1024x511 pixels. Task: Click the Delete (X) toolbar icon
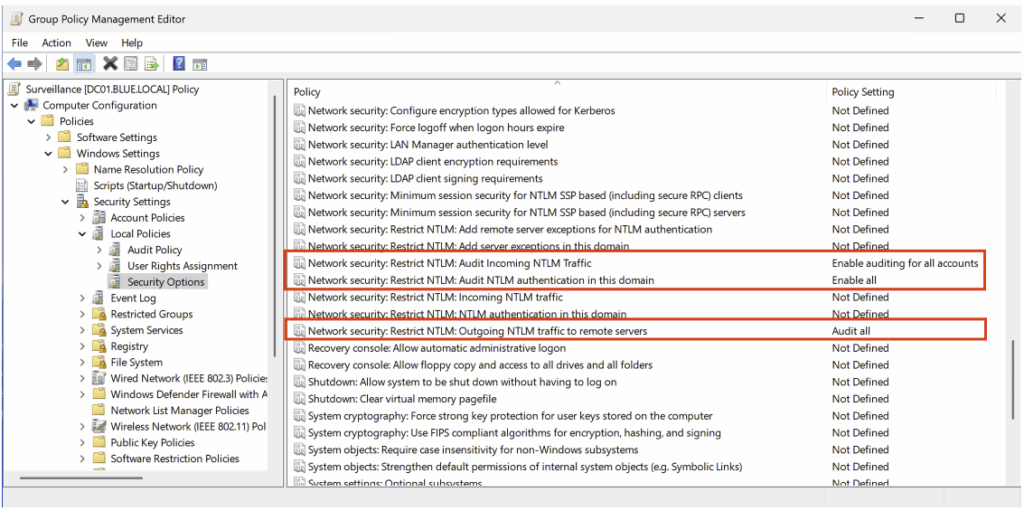110,64
